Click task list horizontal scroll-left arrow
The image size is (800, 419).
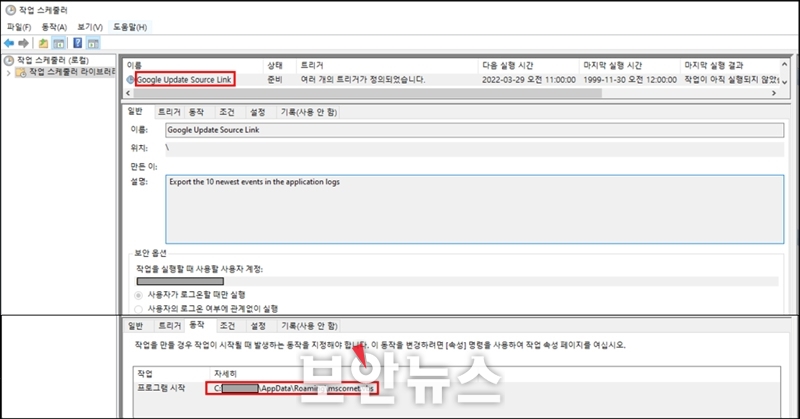[129, 93]
